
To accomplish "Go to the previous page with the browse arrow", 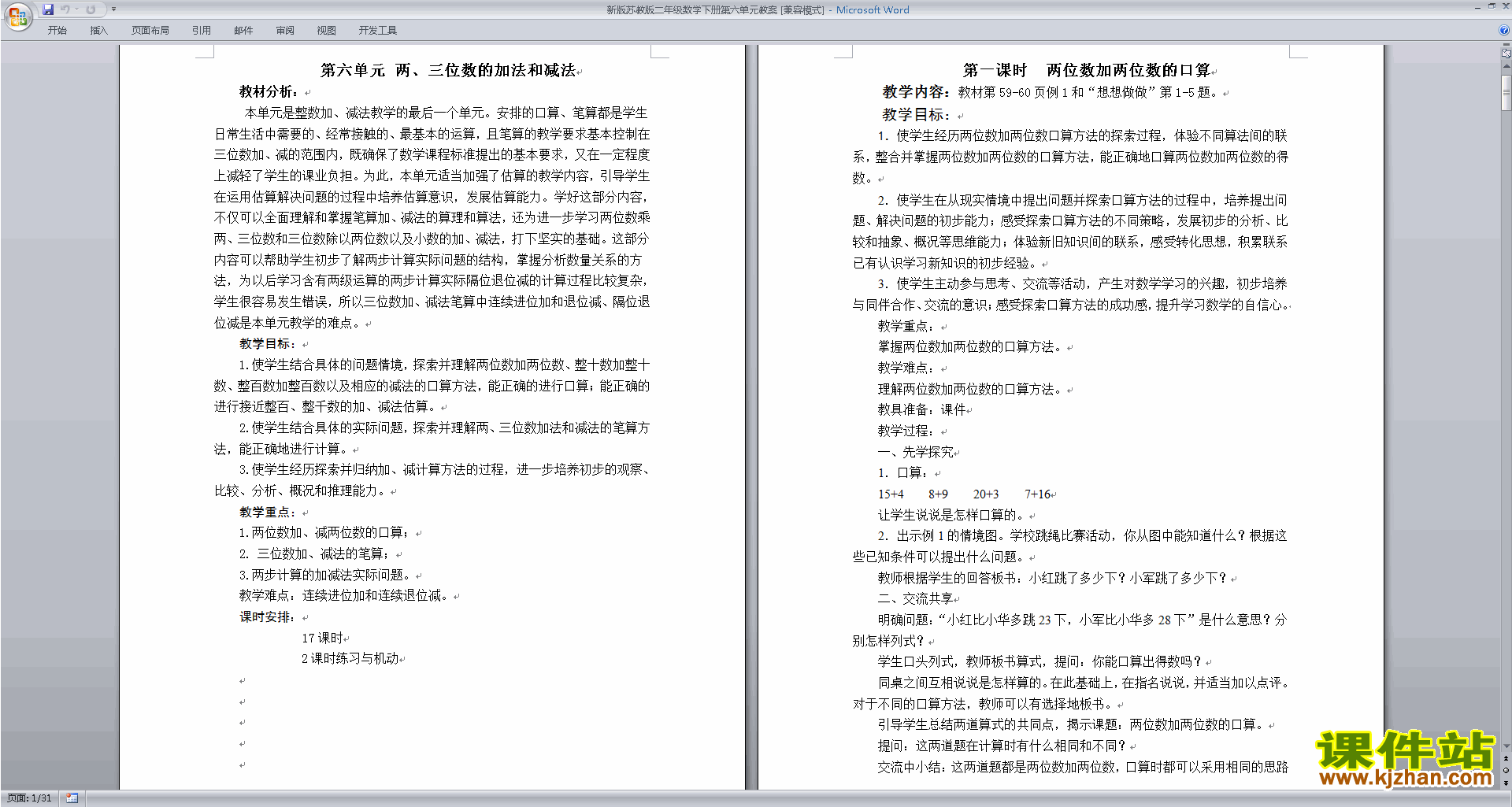I will tap(1506, 759).
